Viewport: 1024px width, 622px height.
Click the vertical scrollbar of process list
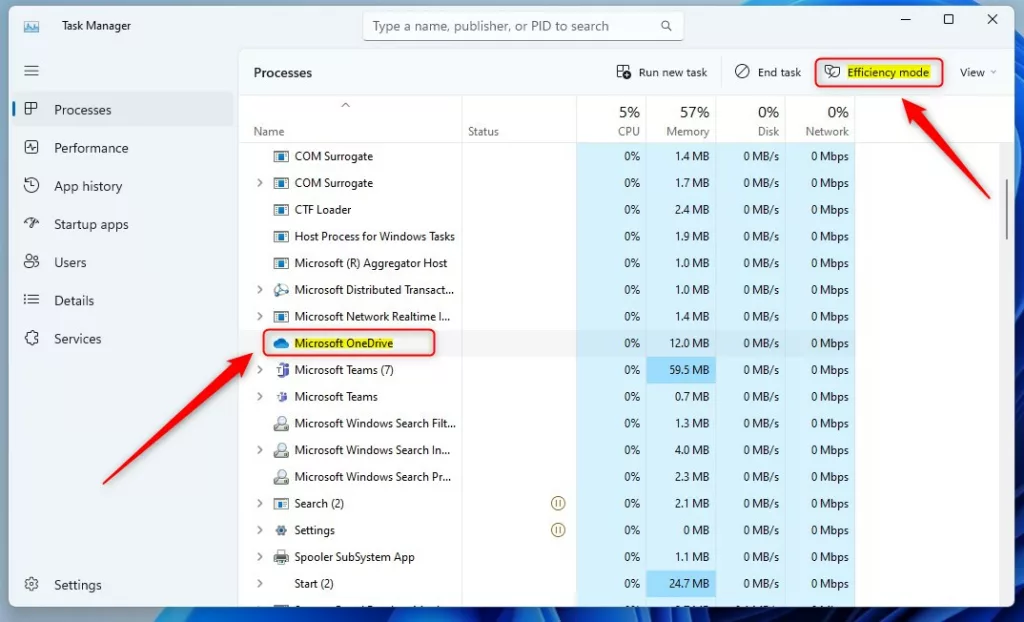[1006, 209]
